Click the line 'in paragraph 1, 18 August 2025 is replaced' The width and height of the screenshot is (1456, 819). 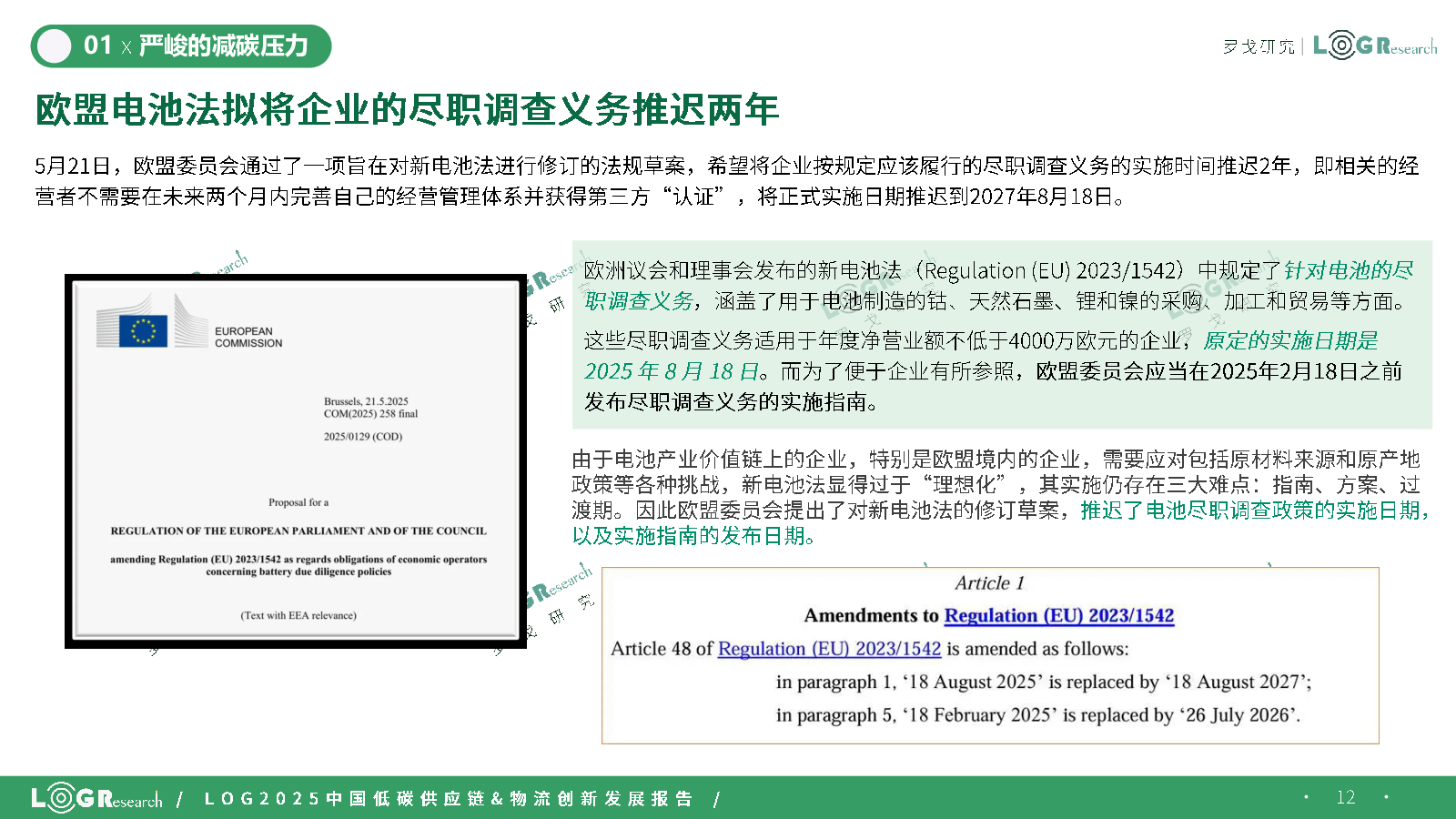(x=1044, y=682)
